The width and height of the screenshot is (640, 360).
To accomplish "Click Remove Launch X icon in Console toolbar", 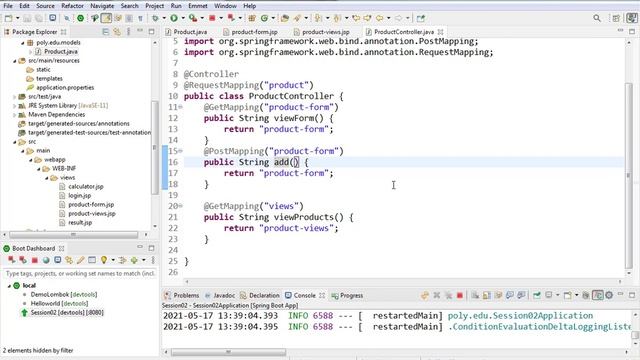I will pyautogui.click(x=437, y=295).
